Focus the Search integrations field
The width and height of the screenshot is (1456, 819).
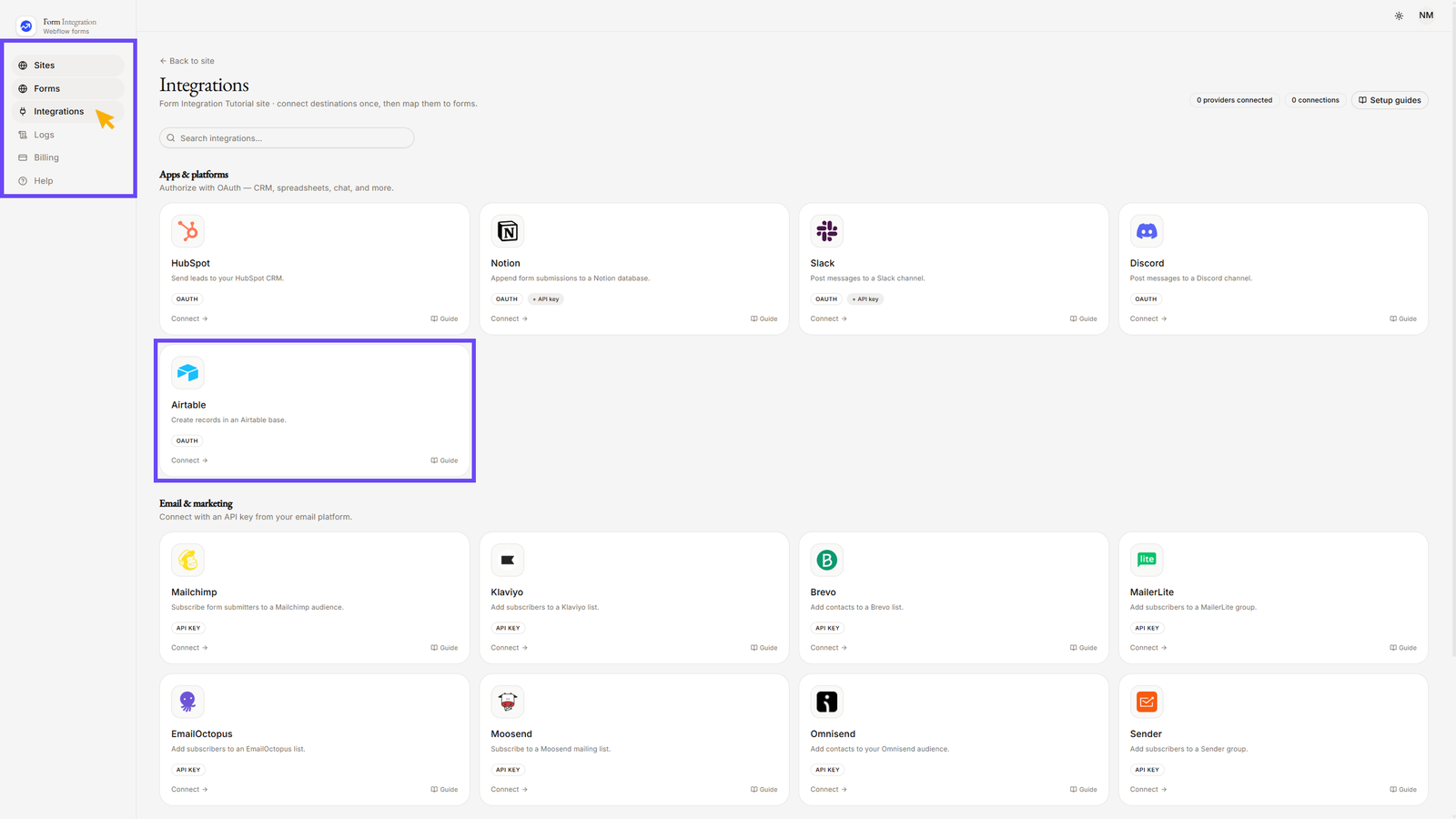(287, 138)
